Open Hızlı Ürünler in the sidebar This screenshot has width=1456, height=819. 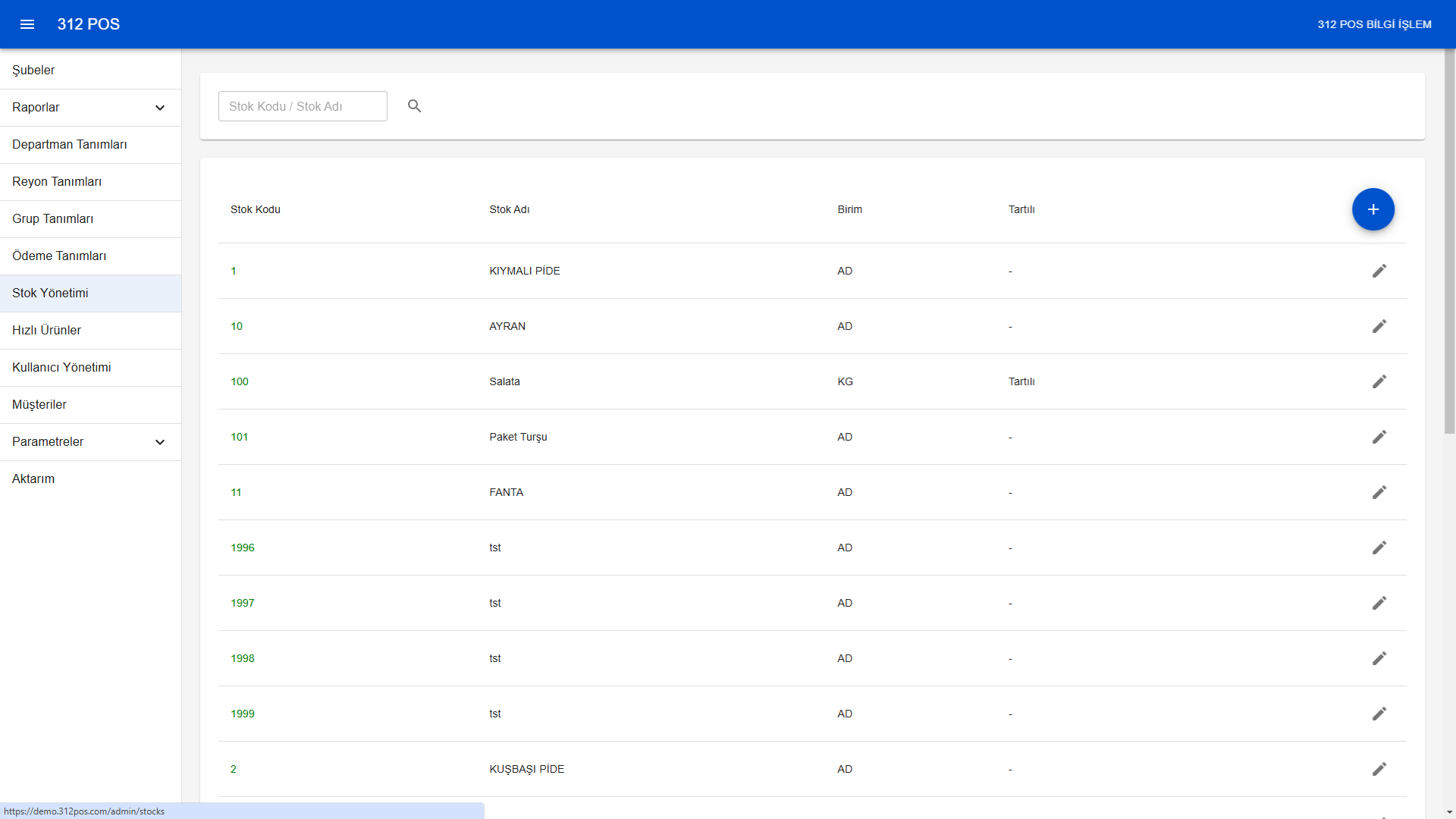(46, 330)
